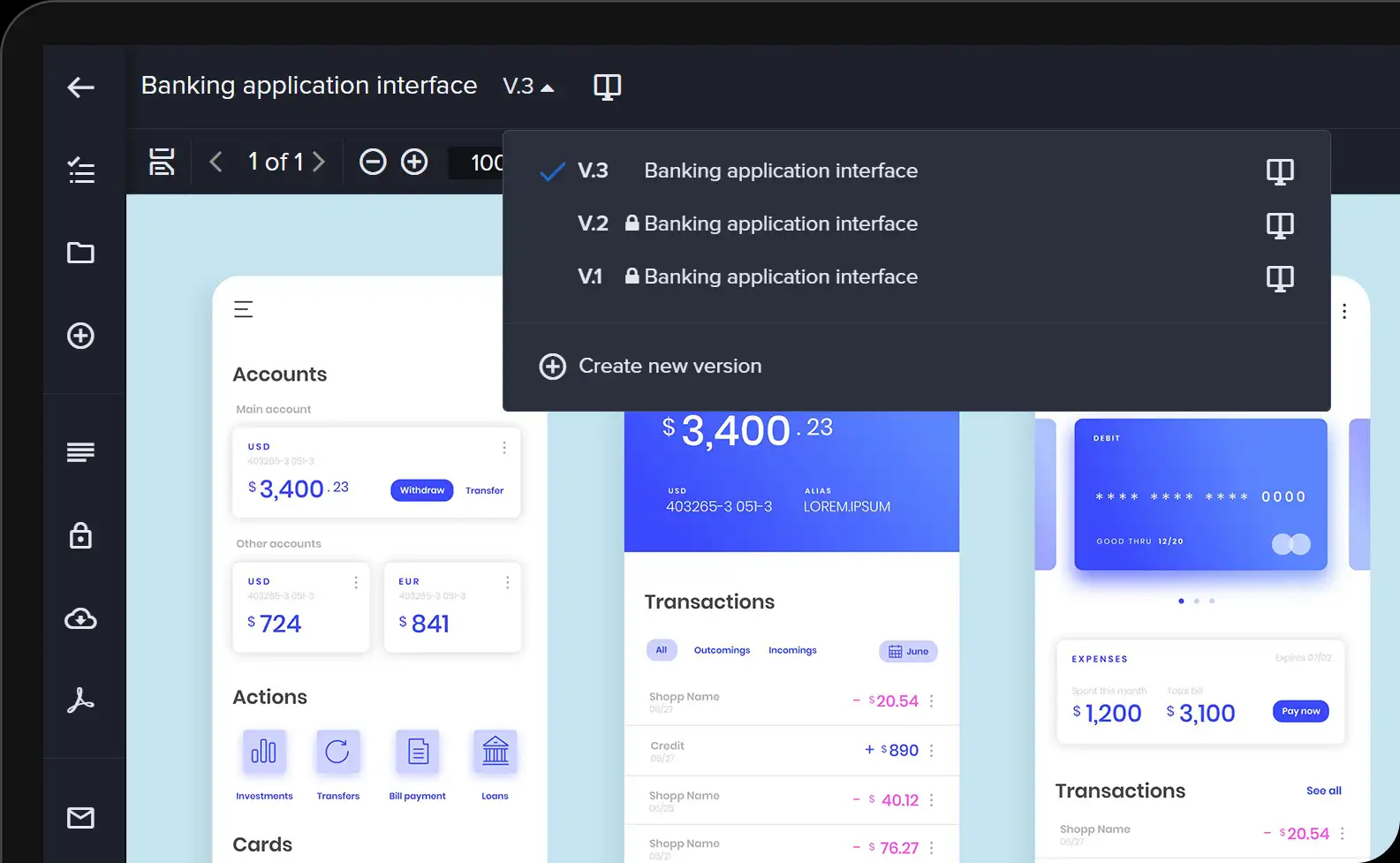The image size is (1400, 863).
Task: Go to the previous page arrow
Action: click(x=216, y=162)
